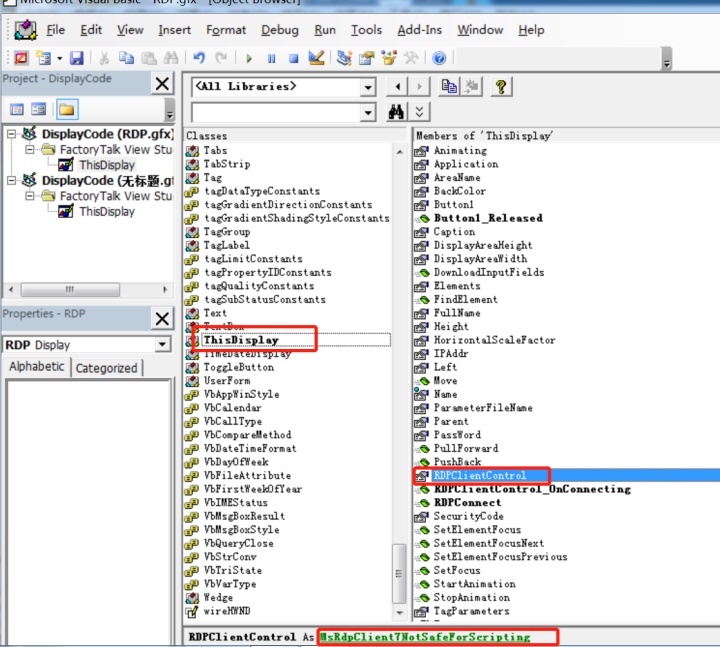Click the Insert UserForm toolbar icon
Screen dimensions: 720x647
tap(44, 58)
